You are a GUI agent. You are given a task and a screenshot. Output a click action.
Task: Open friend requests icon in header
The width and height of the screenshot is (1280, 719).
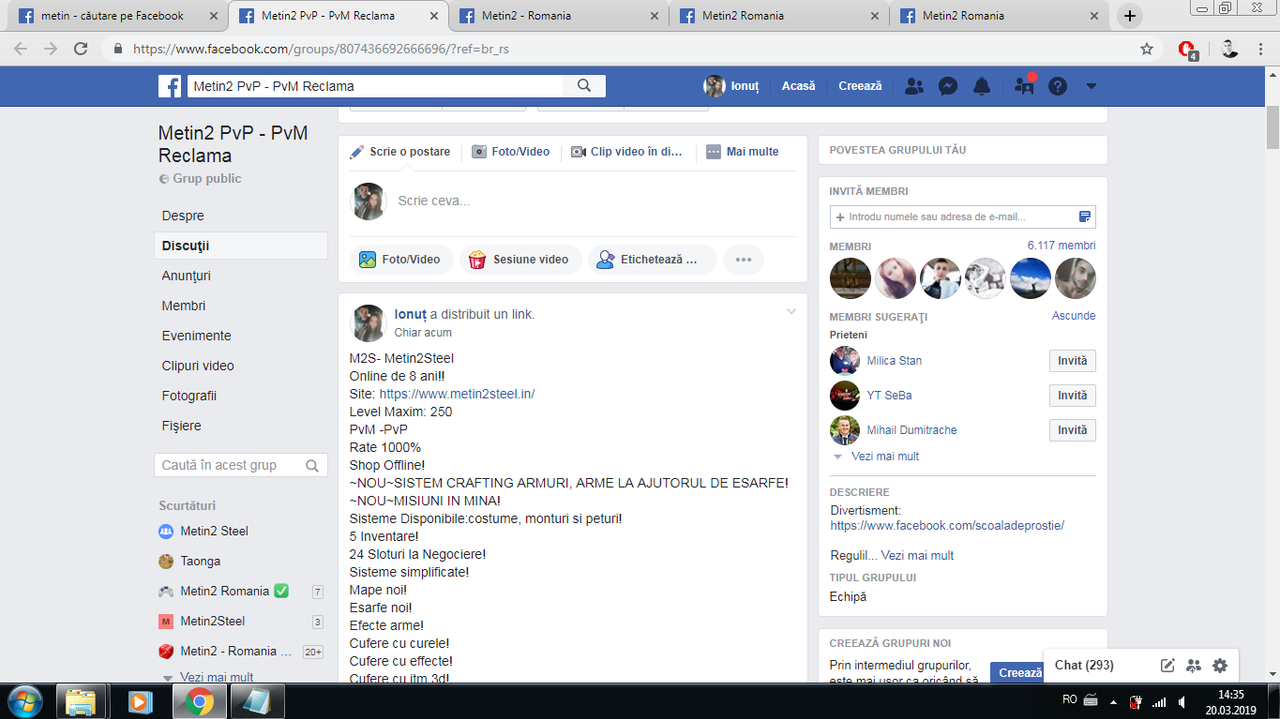(914, 86)
